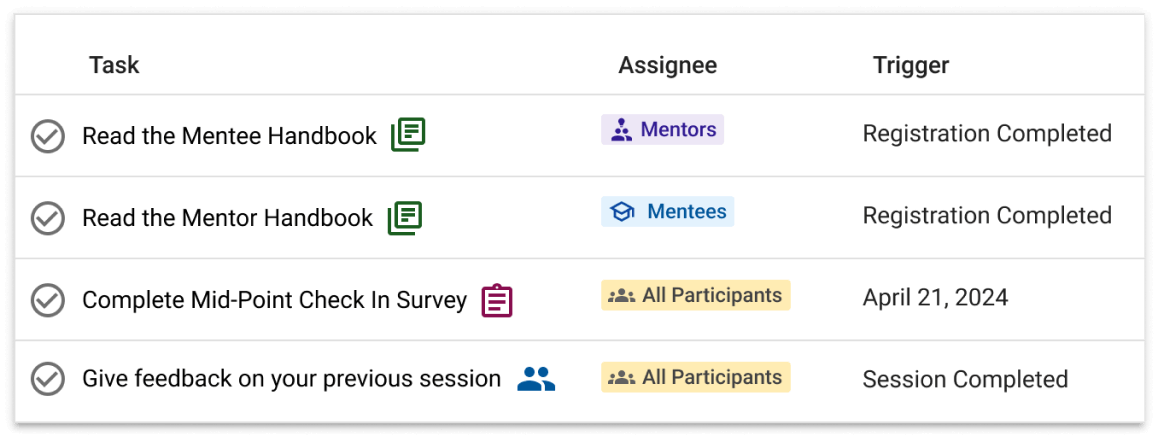Toggle the check circle for Read the Mentee Handbook
This screenshot has height=438, width=1158.
[48, 136]
